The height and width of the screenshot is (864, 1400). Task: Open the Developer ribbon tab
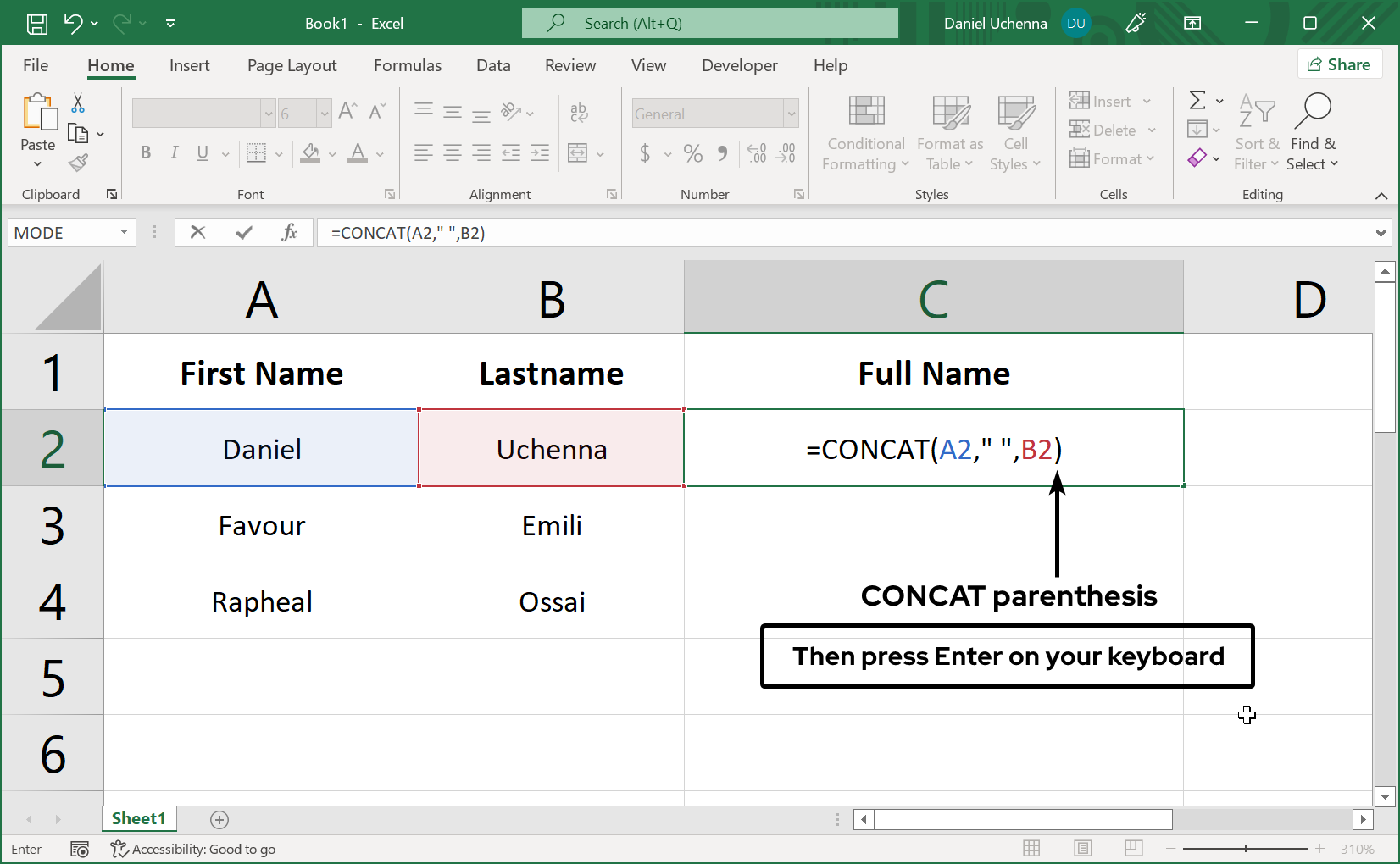pos(739,65)
